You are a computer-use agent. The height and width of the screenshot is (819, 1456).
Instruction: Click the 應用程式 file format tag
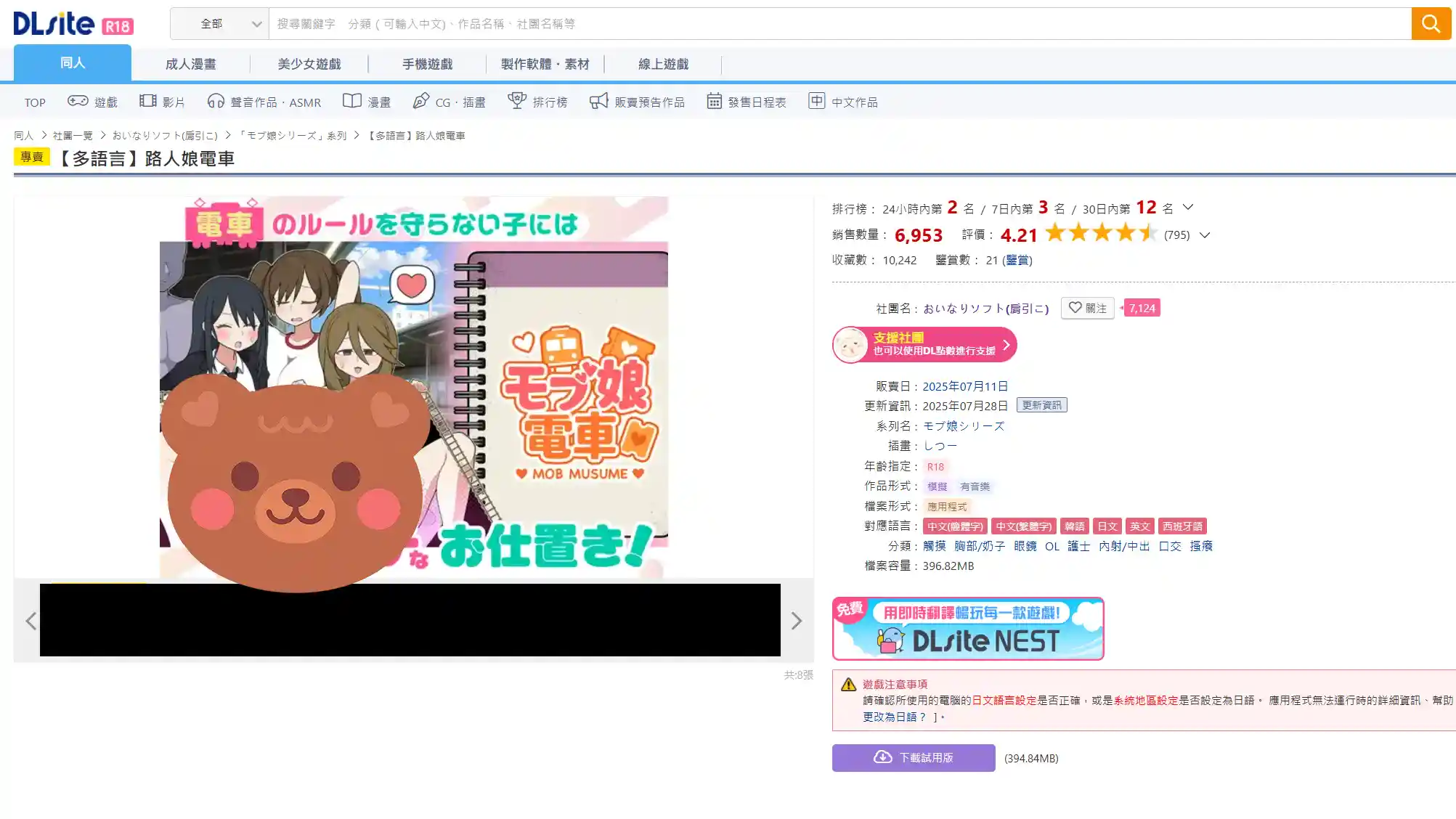pyautogui.click(x=947, y=507)
